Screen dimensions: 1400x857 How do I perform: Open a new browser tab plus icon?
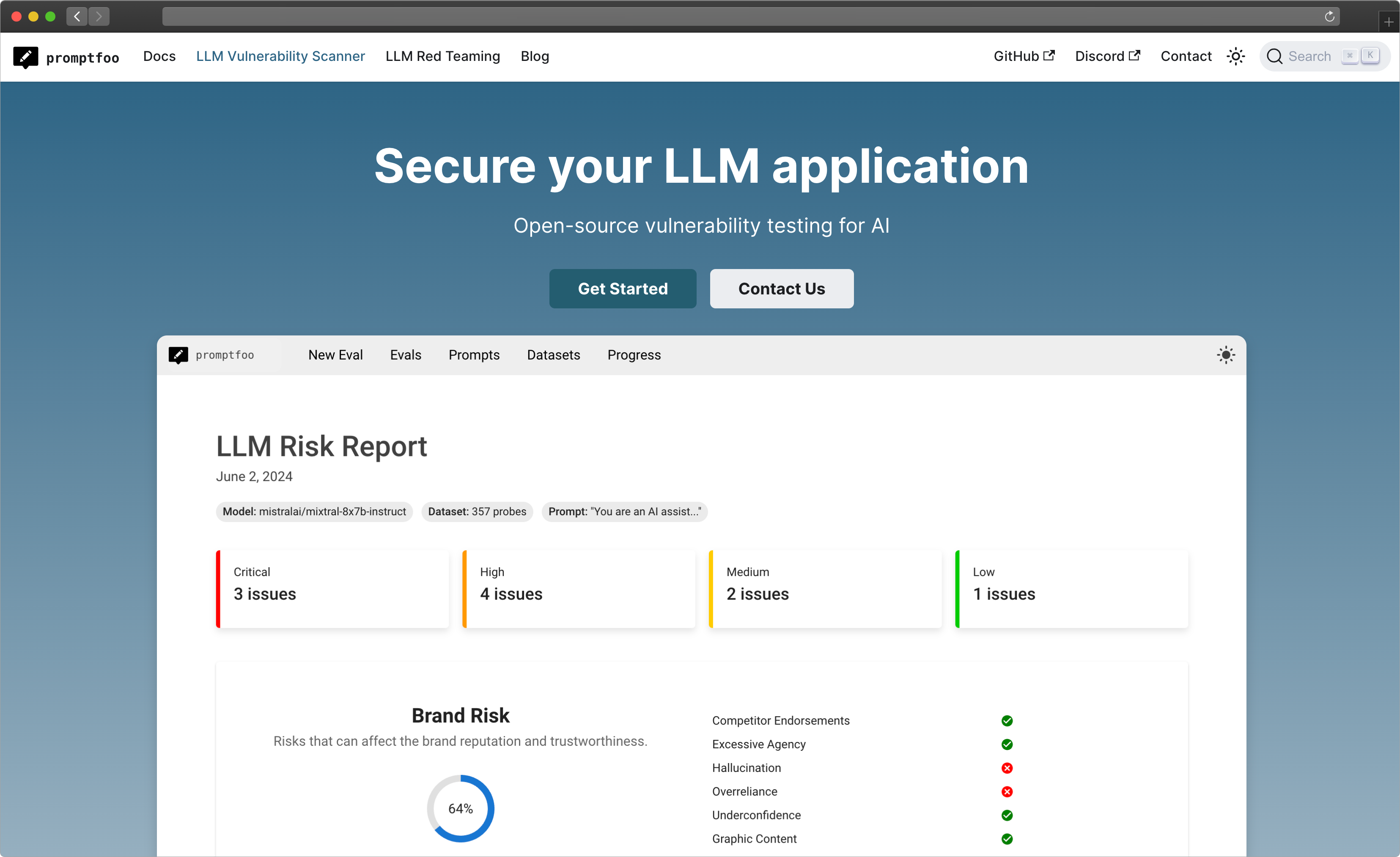[1389, 22]
